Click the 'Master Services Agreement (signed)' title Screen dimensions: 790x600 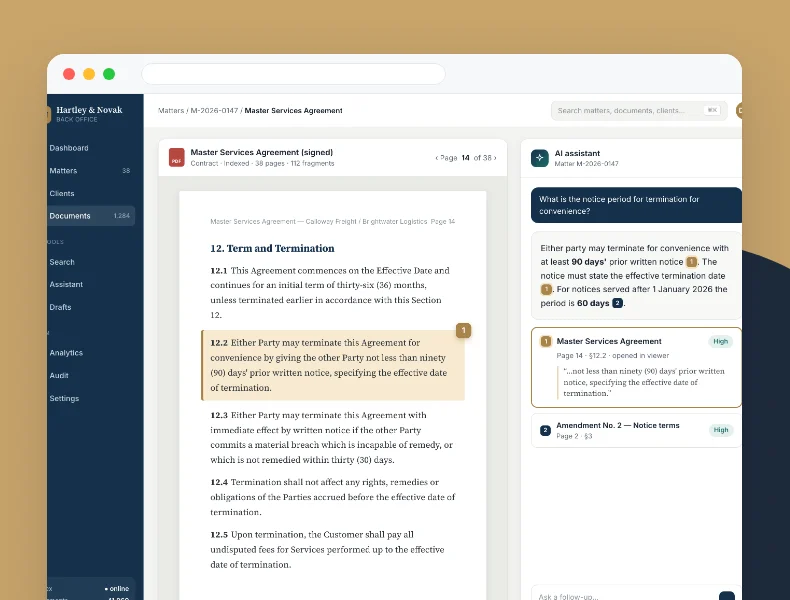coord(261,152)
